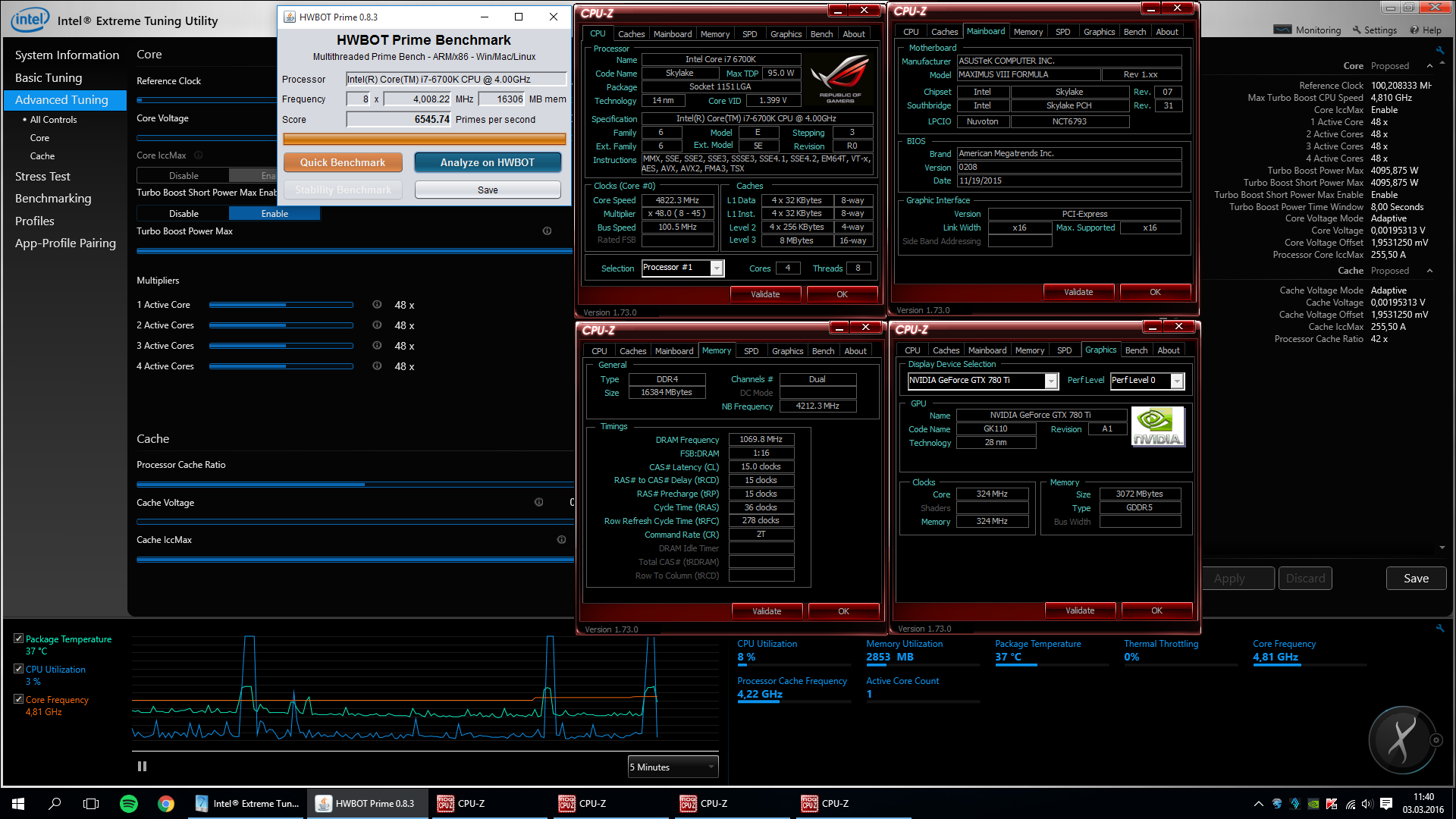Open Windows Start menu
The image size is (1456, 819).
(18, 804)
